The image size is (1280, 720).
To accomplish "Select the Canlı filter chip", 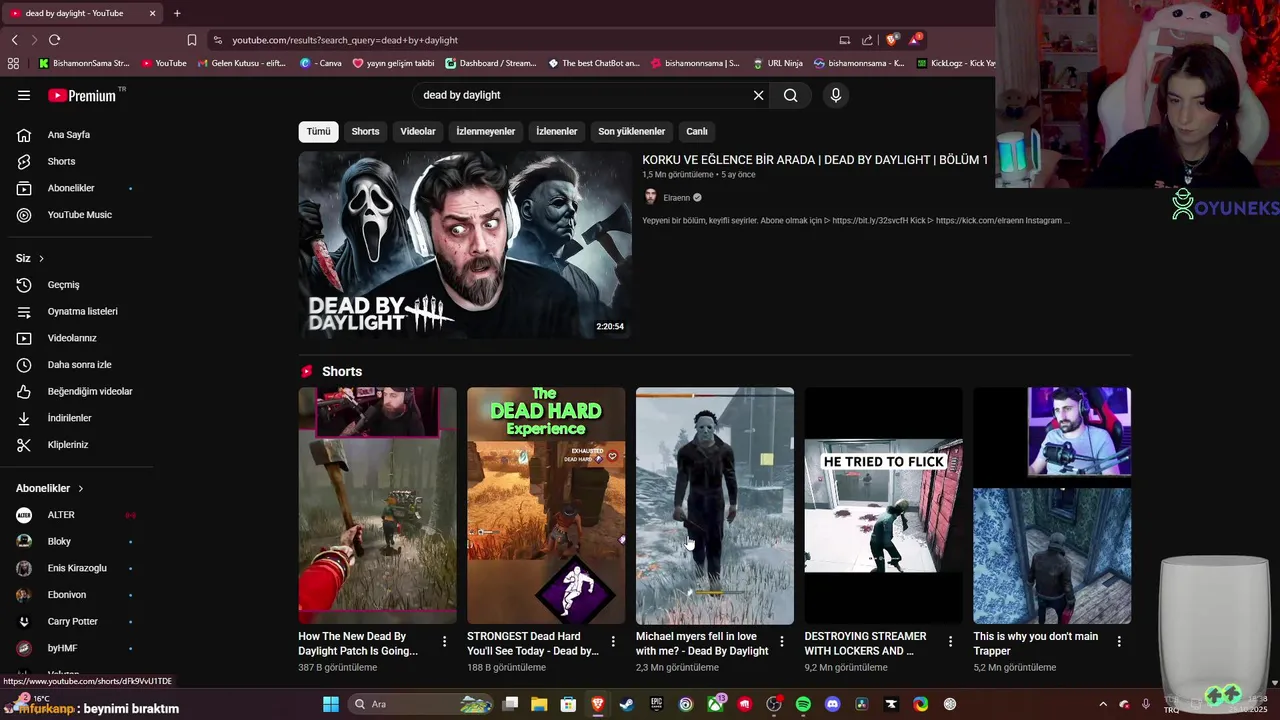I will 697,131.
